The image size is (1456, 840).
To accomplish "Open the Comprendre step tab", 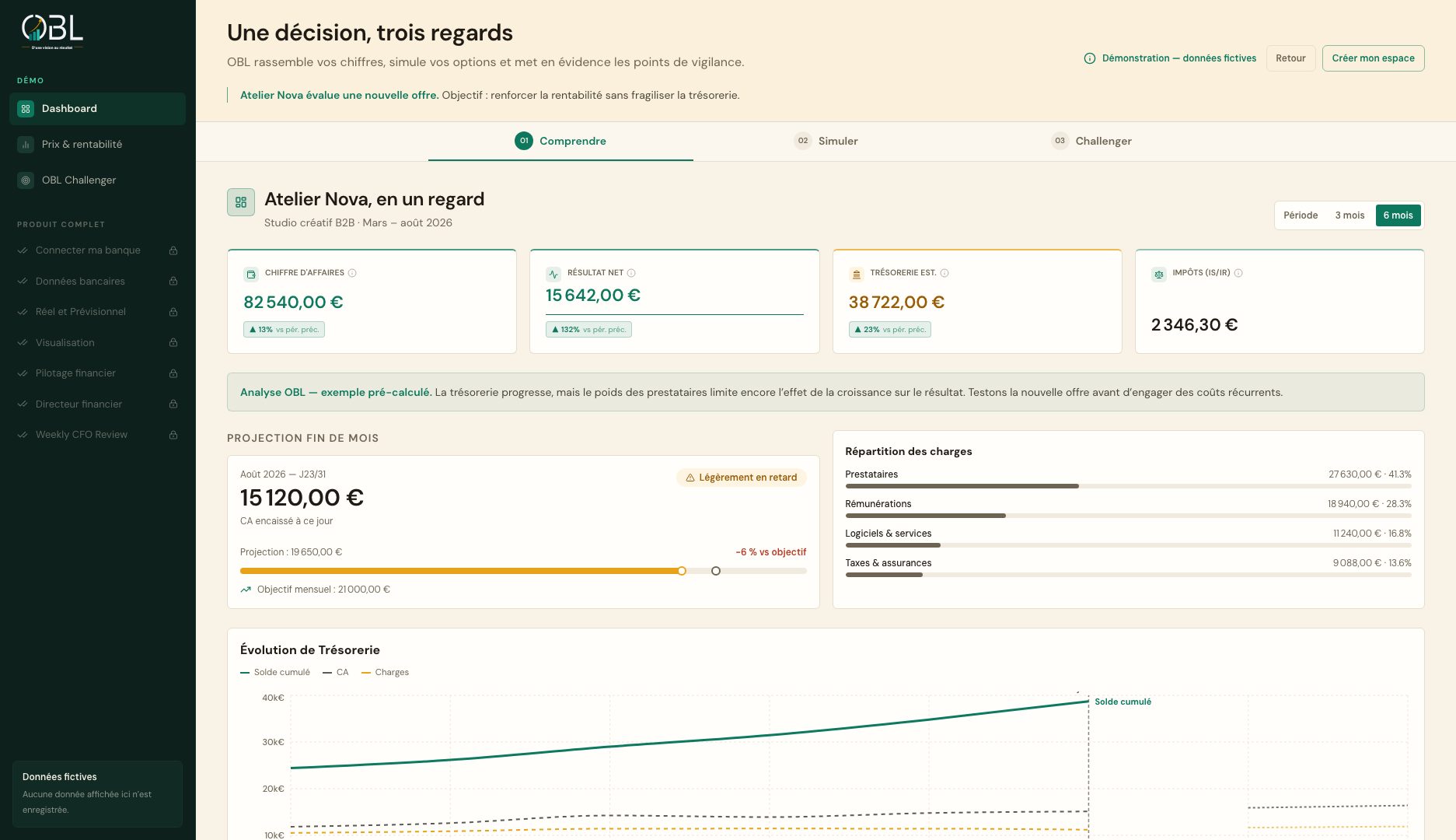I will pyautogui.click(x=560, y=141).
